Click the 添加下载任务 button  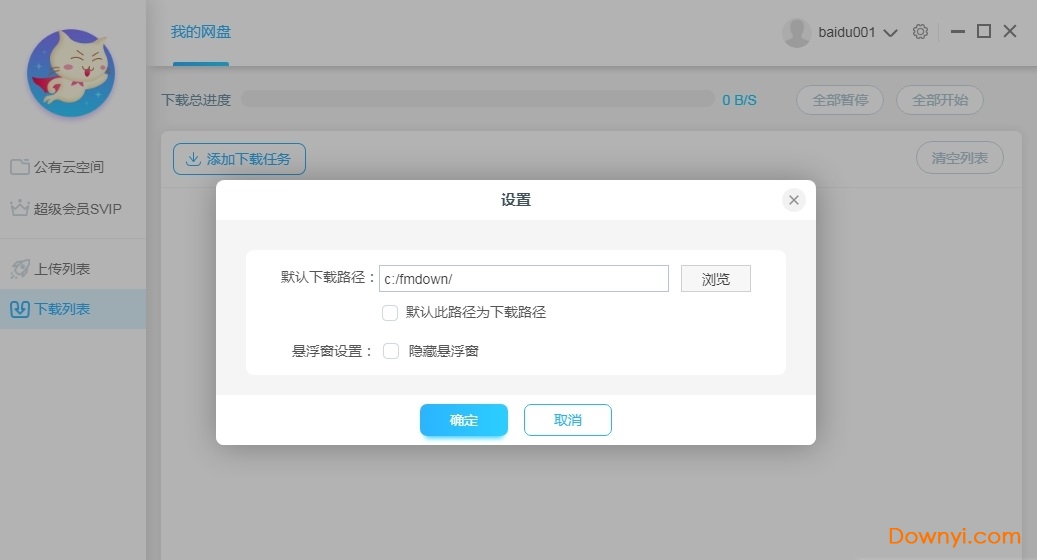(239, 159)
